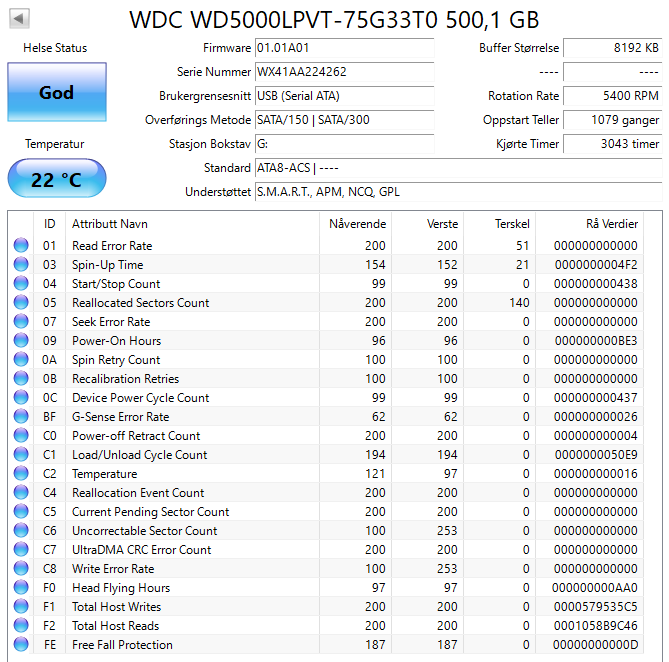Image resolution: width=669 pixels, height=662 pixels.
Task: Click the Serie Nummer field
Action: (344, 72)
